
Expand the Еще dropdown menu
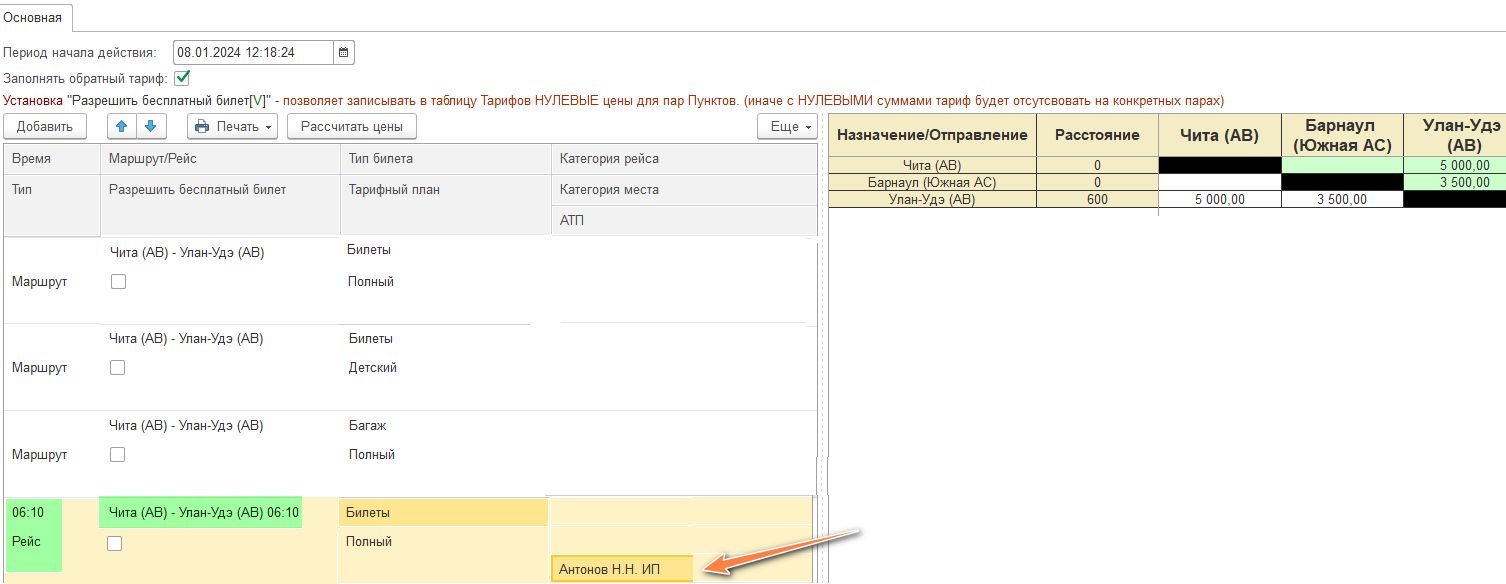[787, 127]
